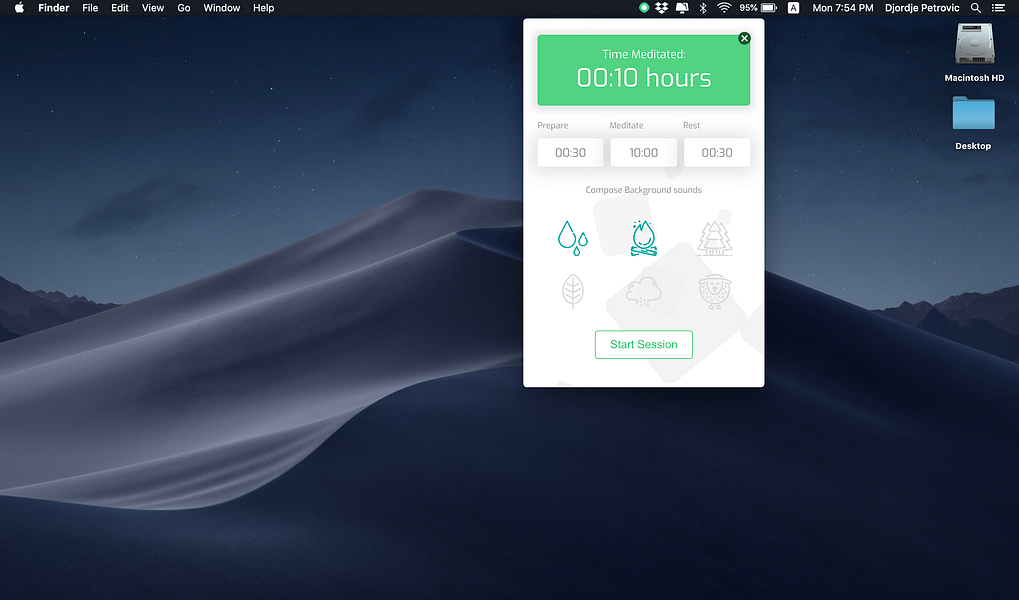Click the Meditate label

click(x=626, y=125)
